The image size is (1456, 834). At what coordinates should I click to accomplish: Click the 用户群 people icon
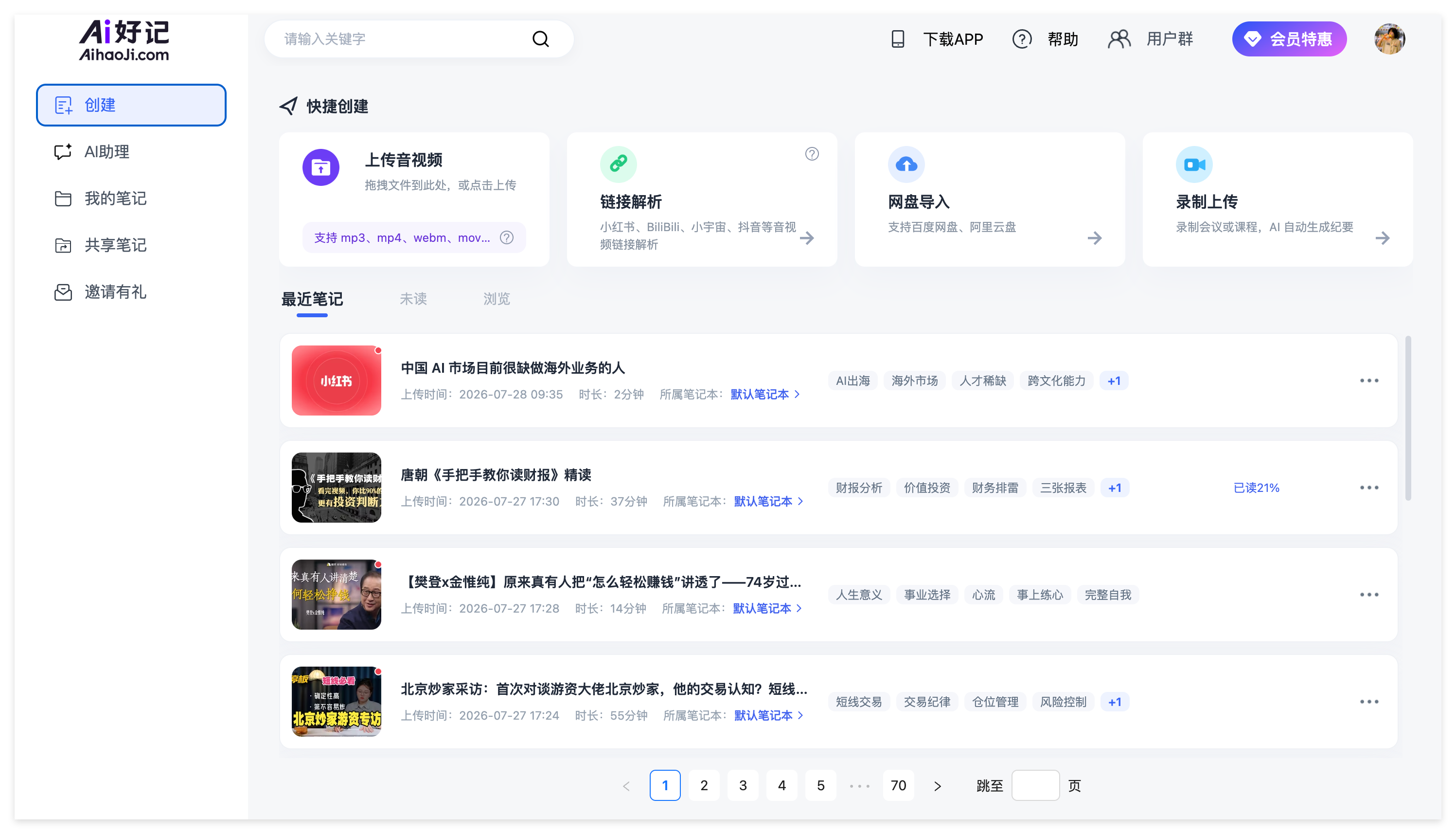click(1119, 39)
